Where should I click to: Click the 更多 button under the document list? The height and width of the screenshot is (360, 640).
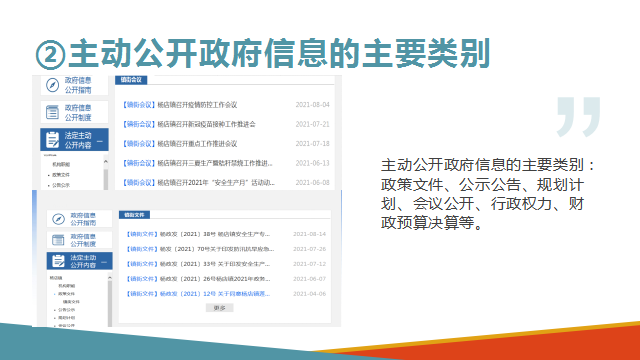(x=220, y=308)
